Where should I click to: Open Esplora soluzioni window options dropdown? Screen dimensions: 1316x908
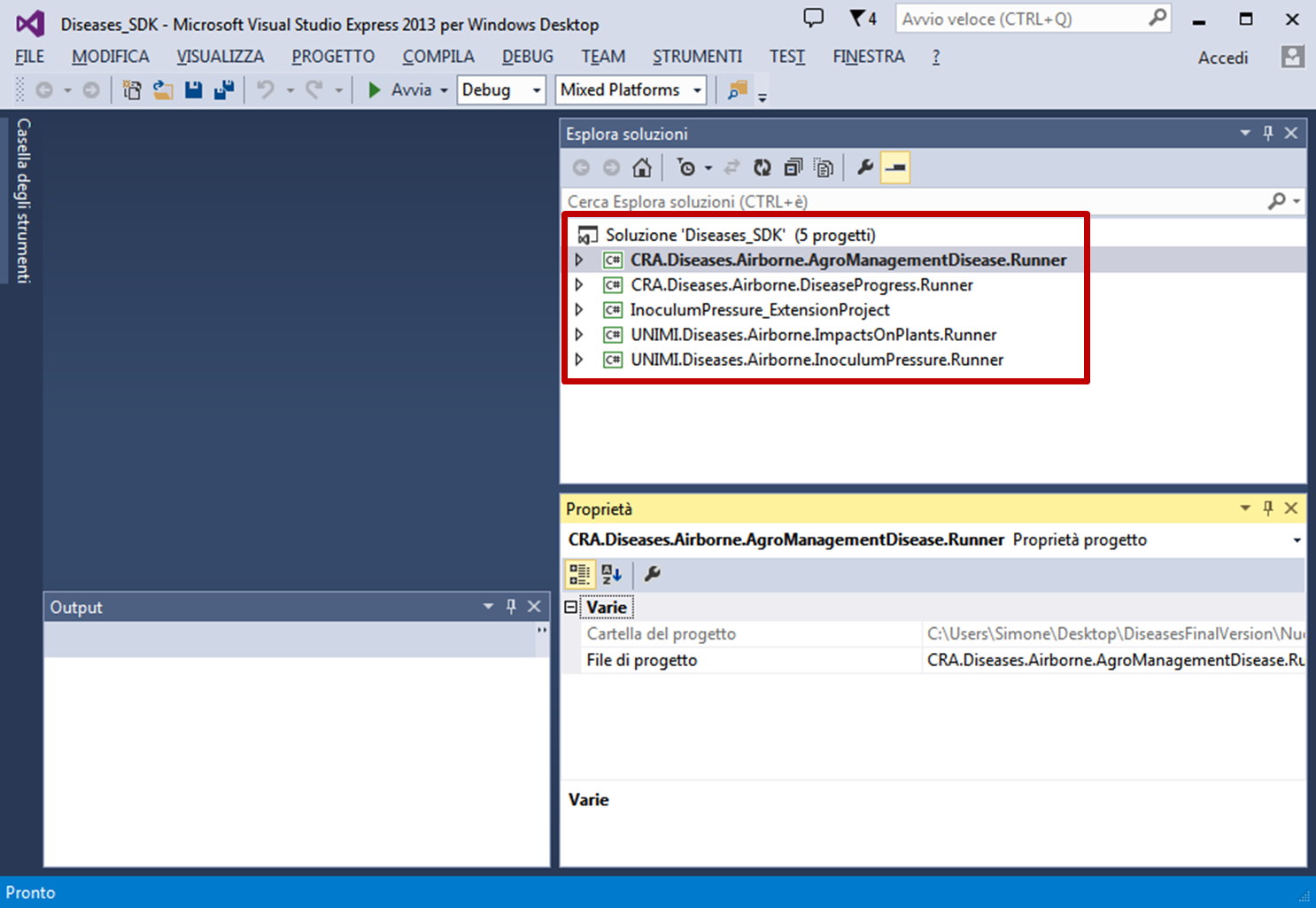1244,133
